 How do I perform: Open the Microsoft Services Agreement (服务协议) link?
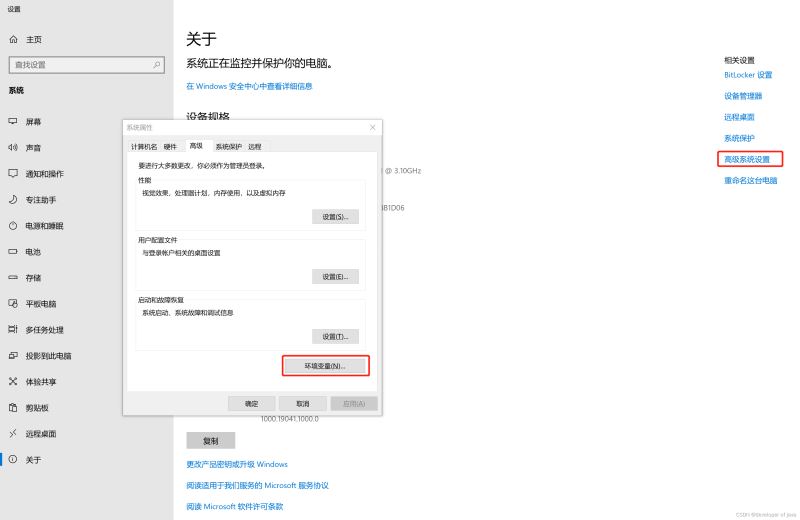[x=257, y=485]
